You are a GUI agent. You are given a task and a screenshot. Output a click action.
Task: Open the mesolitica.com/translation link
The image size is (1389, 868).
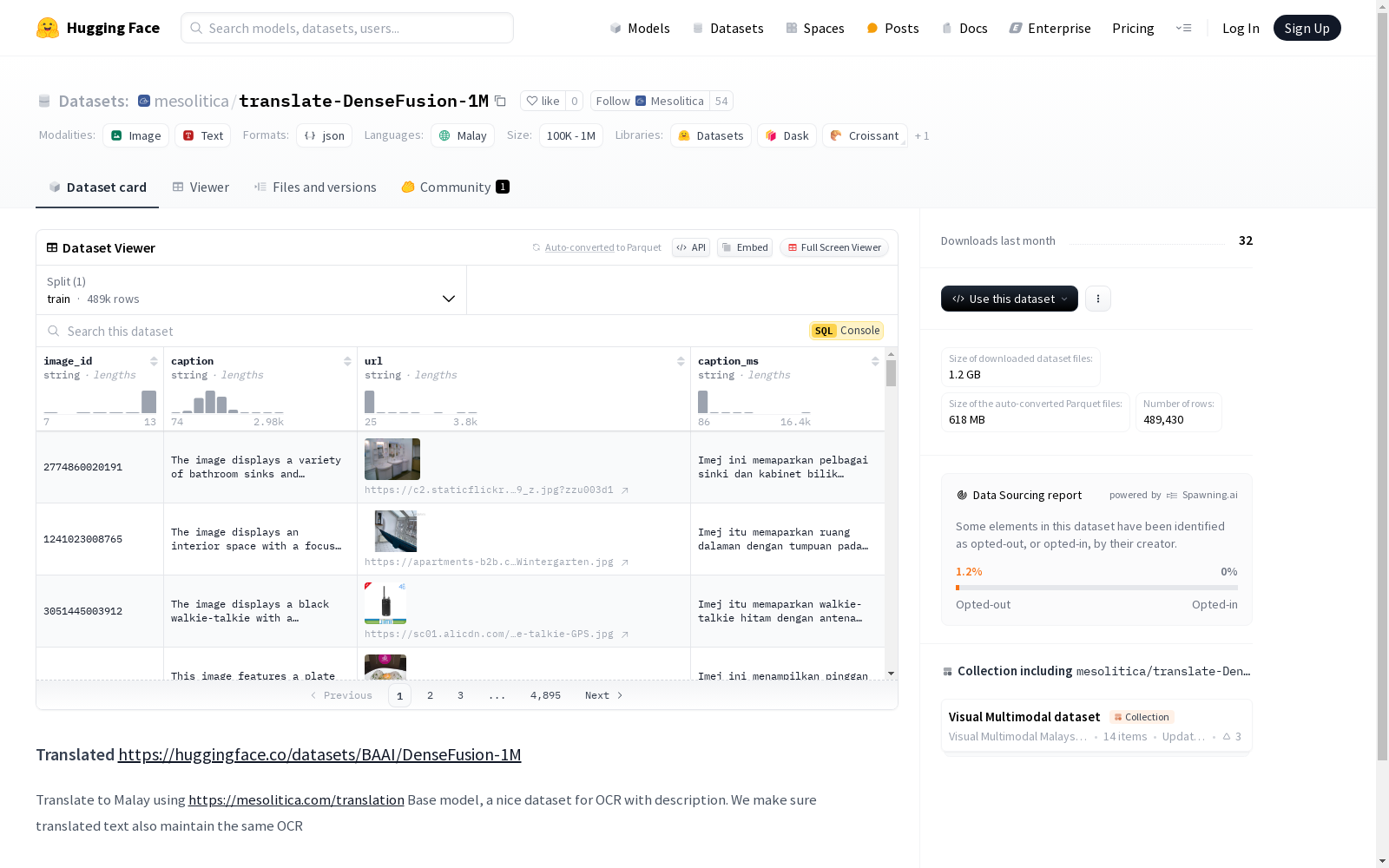[296, 799]
